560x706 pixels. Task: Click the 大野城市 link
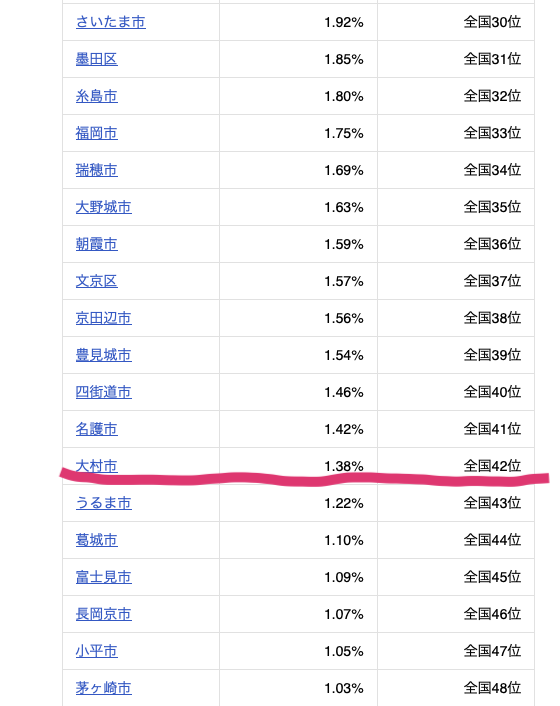(104, 207)
